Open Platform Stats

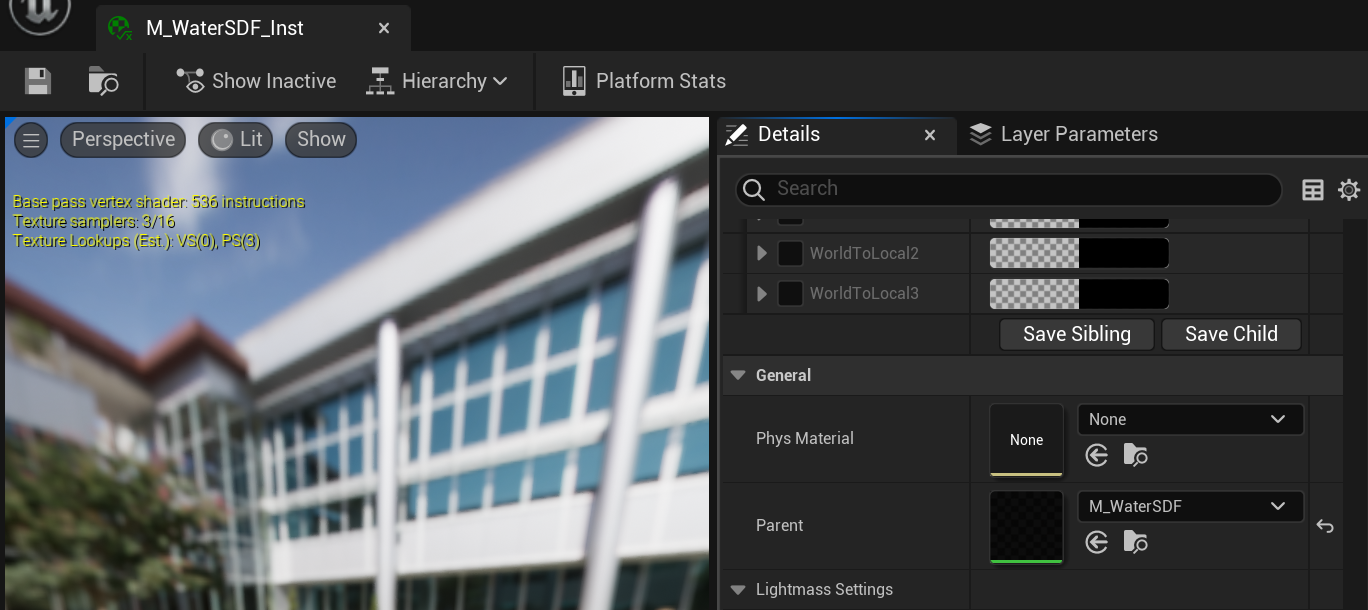coord(644,81)
